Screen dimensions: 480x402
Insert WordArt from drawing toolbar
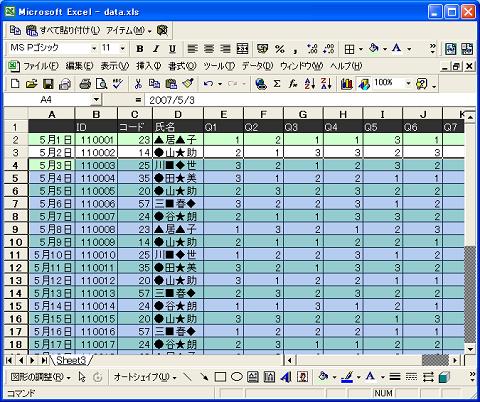[x=286, y=377]
